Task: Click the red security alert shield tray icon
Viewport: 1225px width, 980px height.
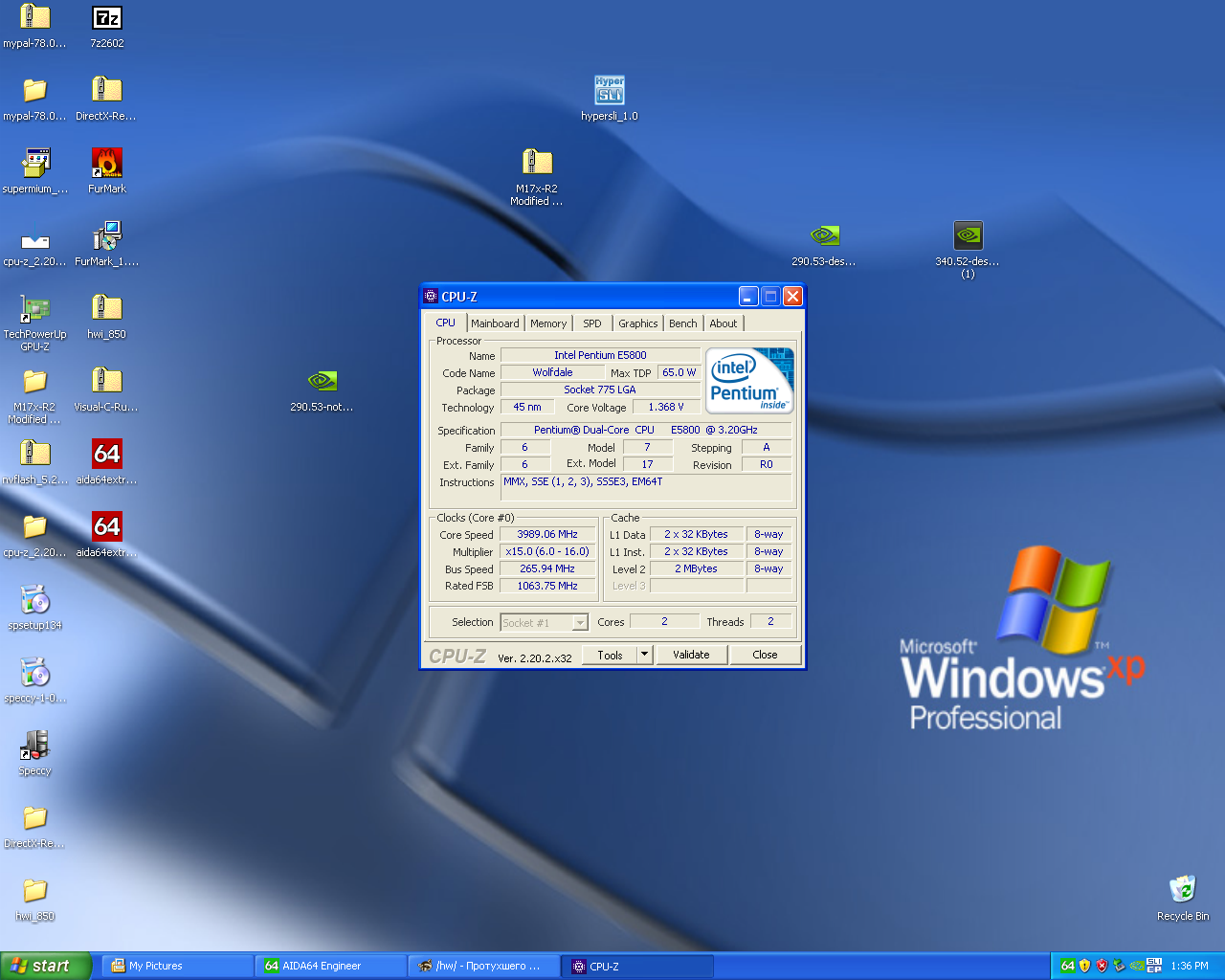Action: pos(1102,966)
